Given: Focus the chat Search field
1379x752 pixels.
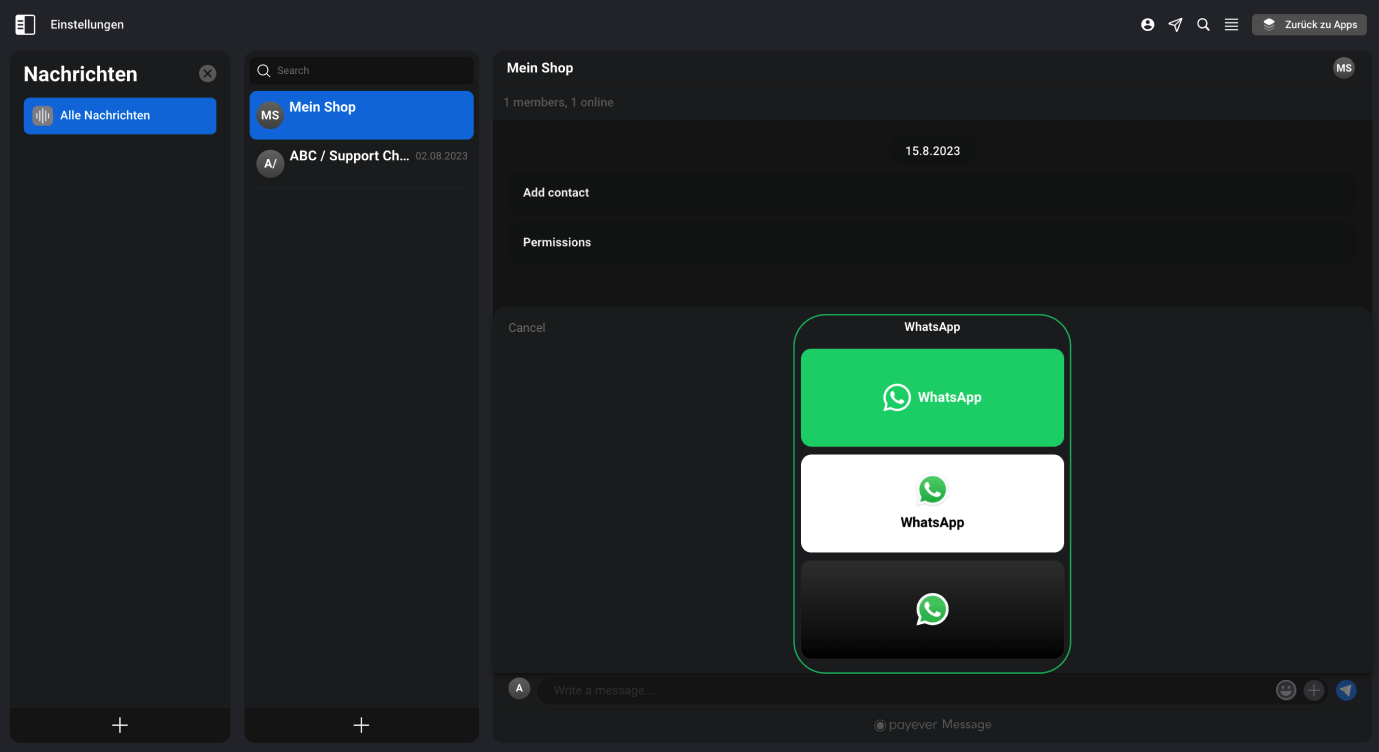Looking at the screenshot, I should 362,71.
